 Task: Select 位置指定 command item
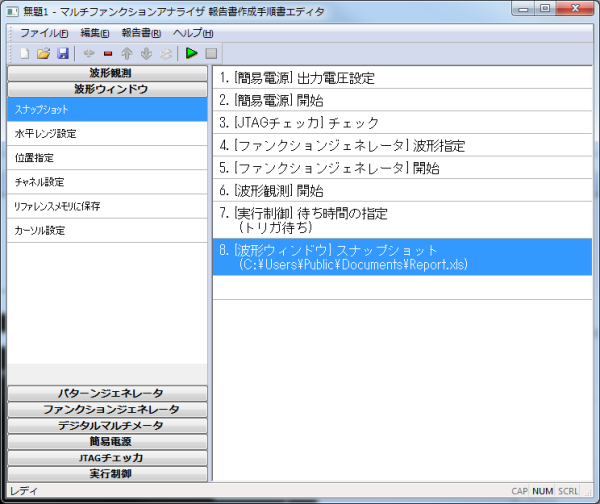(x=107, y=158)
